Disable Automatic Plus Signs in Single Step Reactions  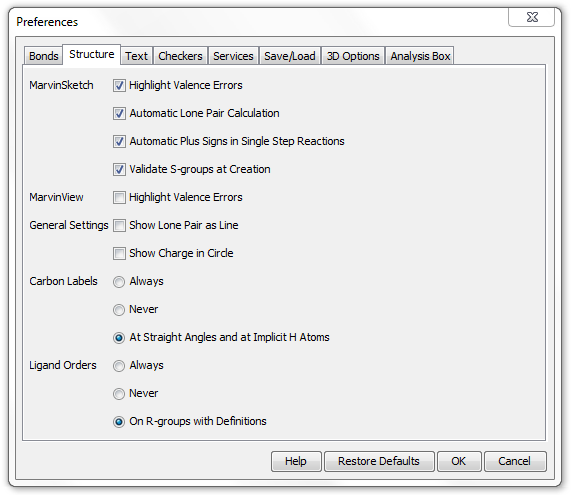tap(119, 141)
